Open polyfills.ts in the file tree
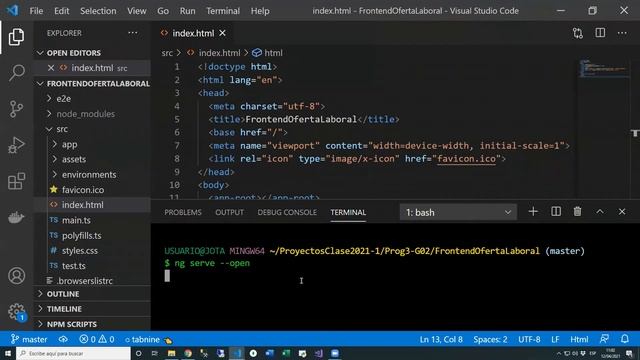The image size is (640, 360). pyautogui.click(x=82, y=236)
